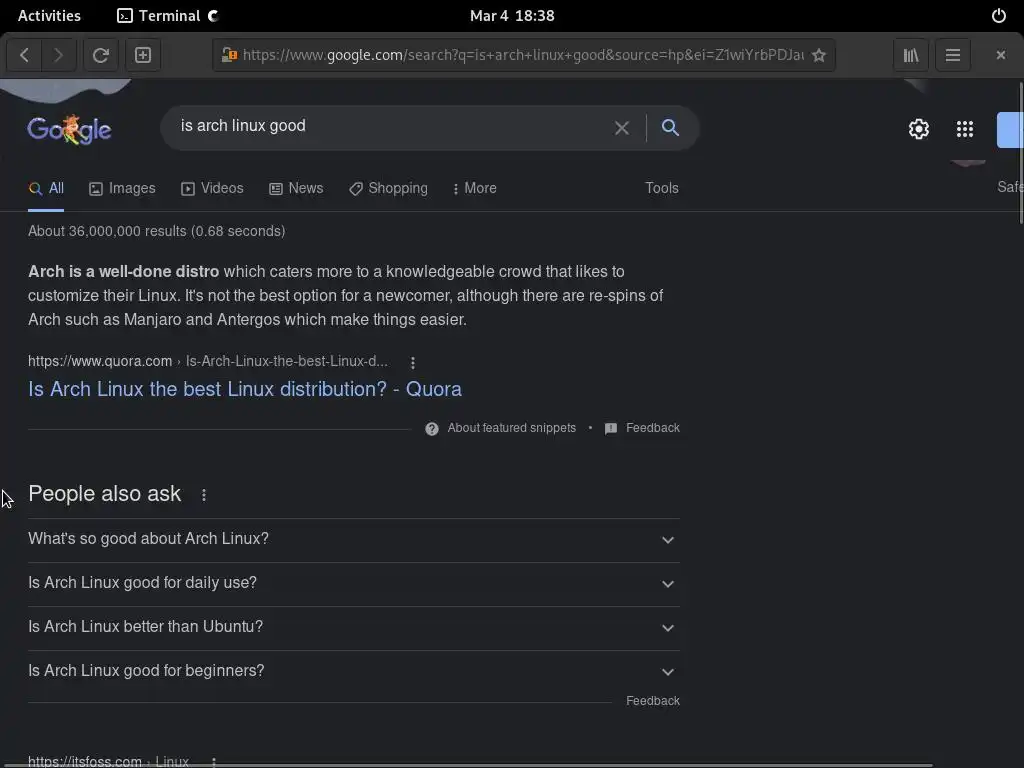Switch to the Videos tab
The height and width of the screenshot is (768, 1024).
click(x=212, y=188)
